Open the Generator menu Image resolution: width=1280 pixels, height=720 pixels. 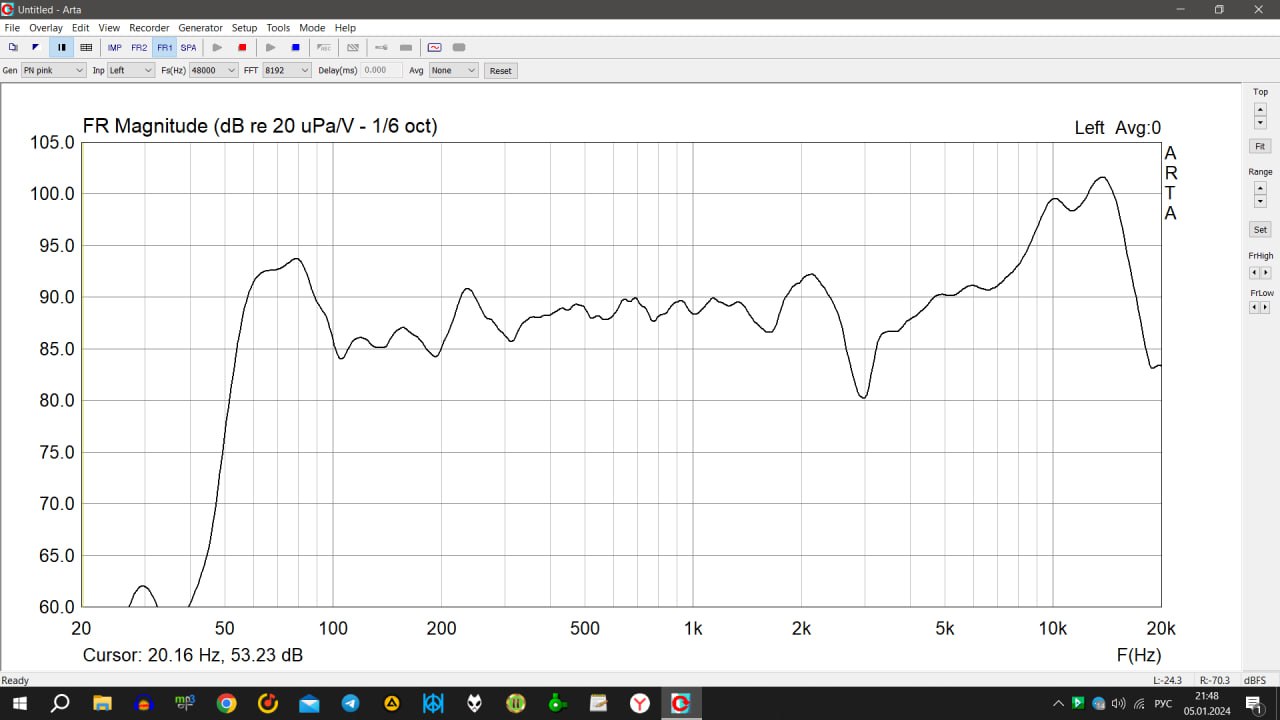click(x=201, y=28)
